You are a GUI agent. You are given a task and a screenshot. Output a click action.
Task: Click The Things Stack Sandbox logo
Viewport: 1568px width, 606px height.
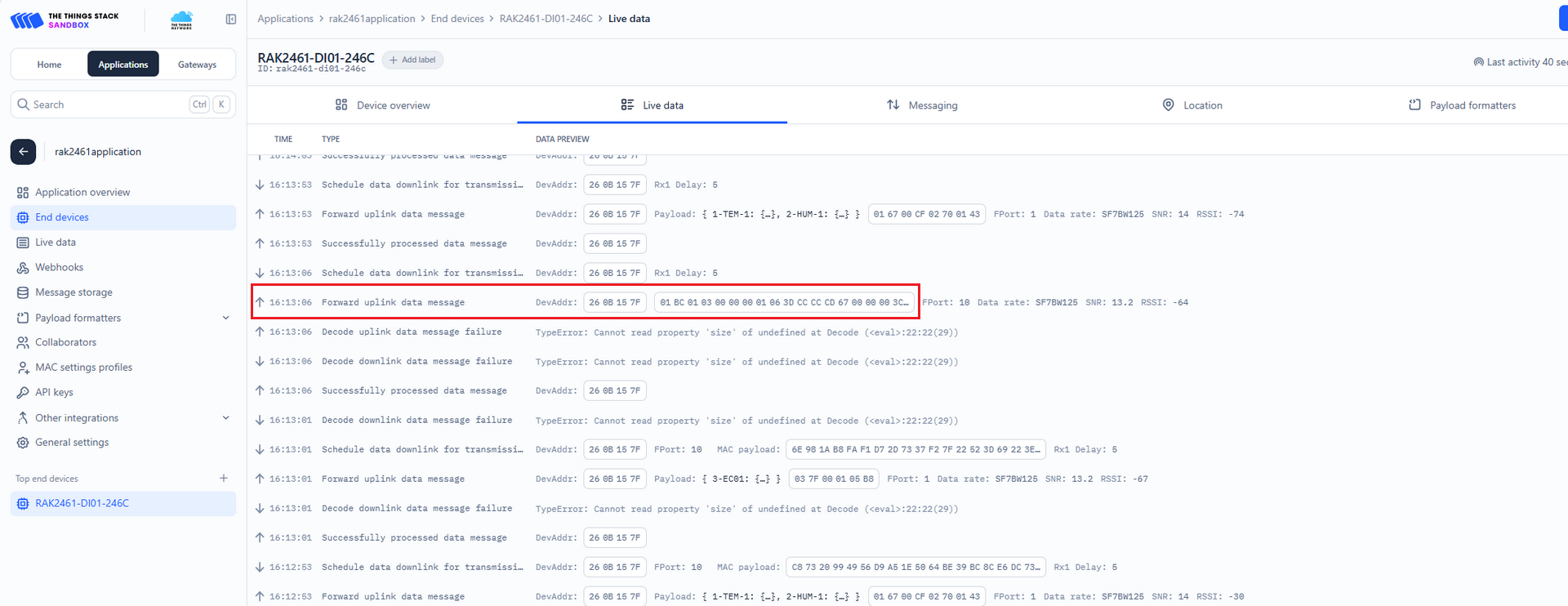(65, 20)
